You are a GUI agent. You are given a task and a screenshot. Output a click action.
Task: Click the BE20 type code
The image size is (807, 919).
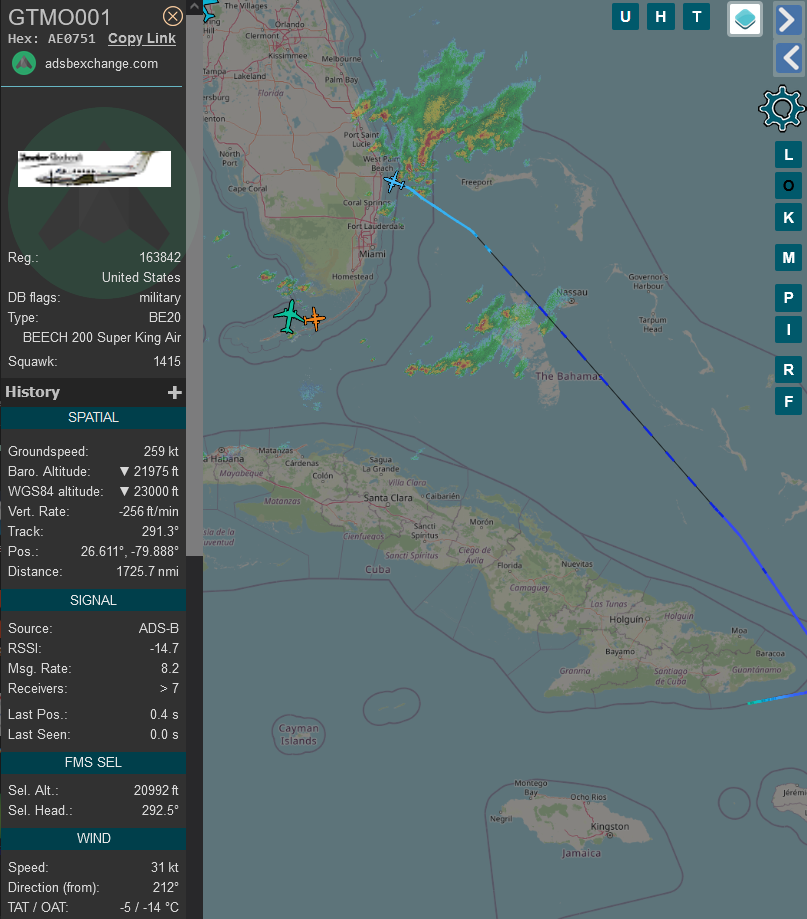click(165, 318)
